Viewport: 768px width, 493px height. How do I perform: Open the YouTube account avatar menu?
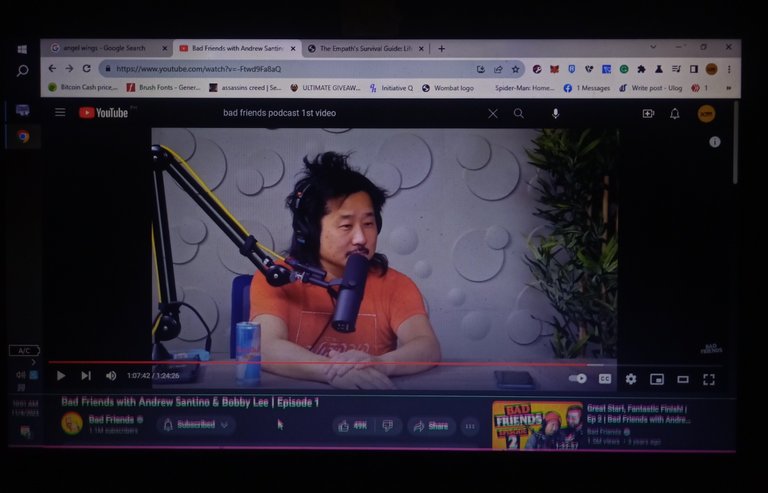(x=706, y=114)
